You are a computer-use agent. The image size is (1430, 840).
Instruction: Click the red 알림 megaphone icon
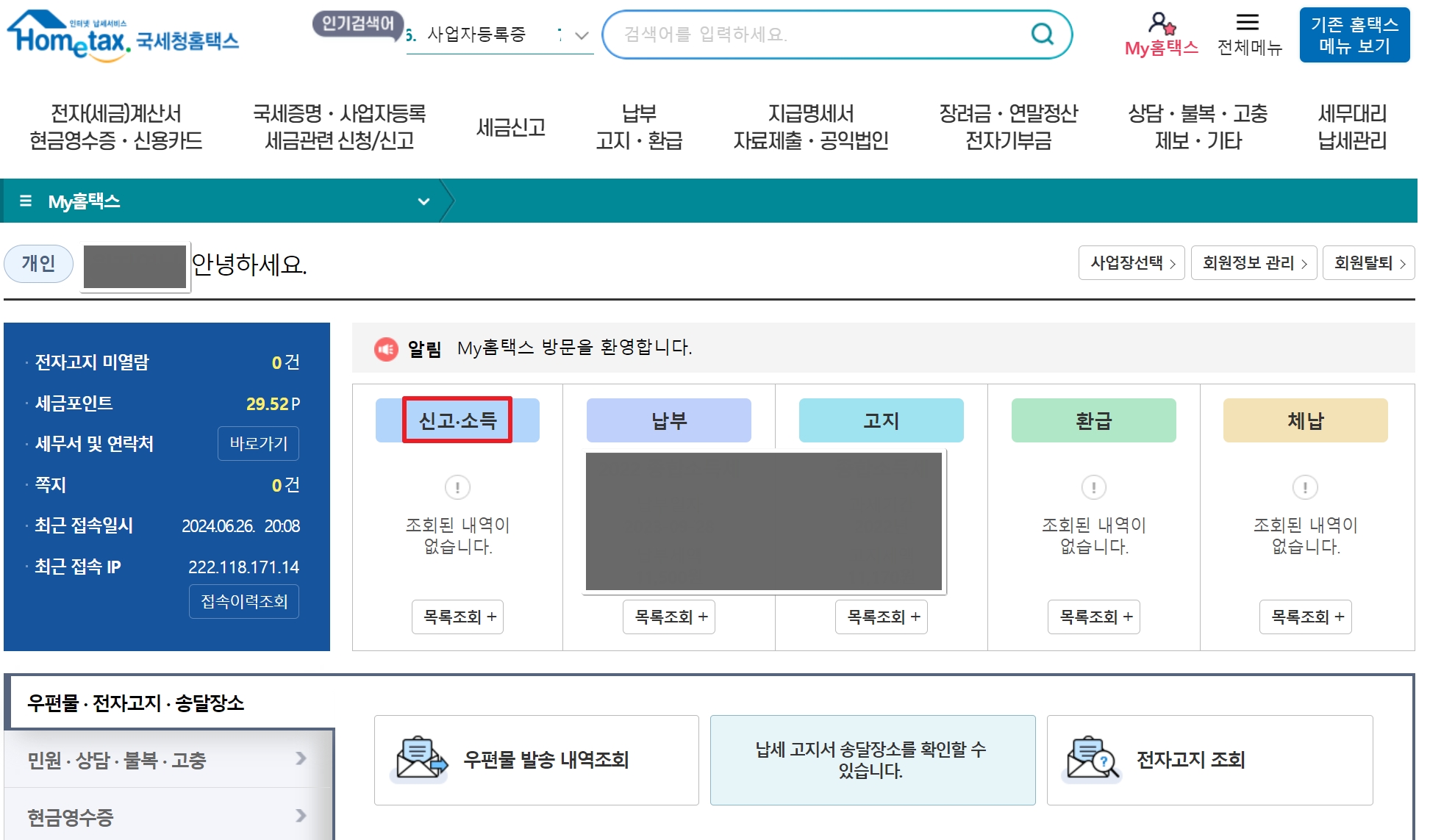(386, 348)
